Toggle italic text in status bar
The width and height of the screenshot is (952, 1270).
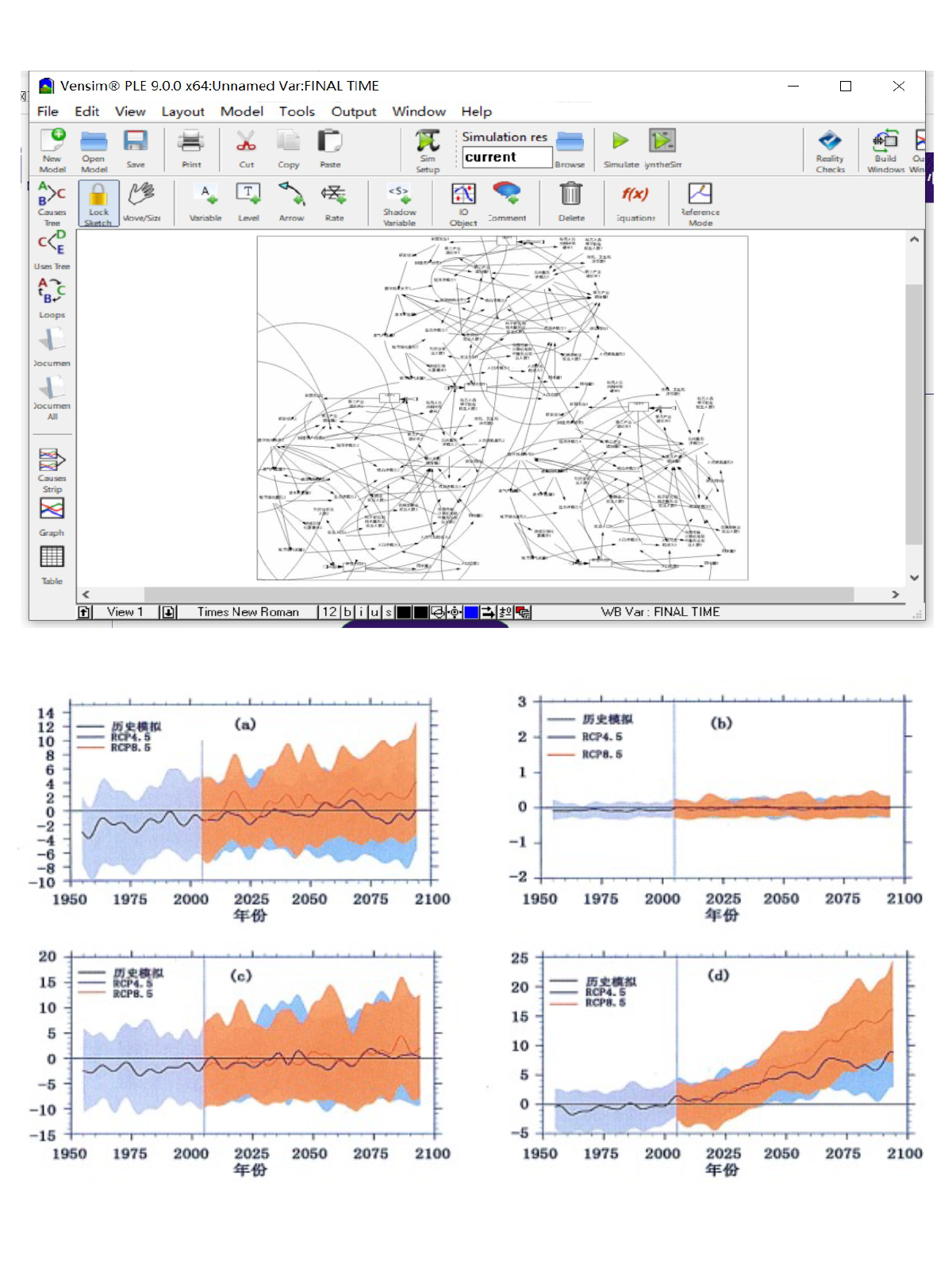pos(361,612)
